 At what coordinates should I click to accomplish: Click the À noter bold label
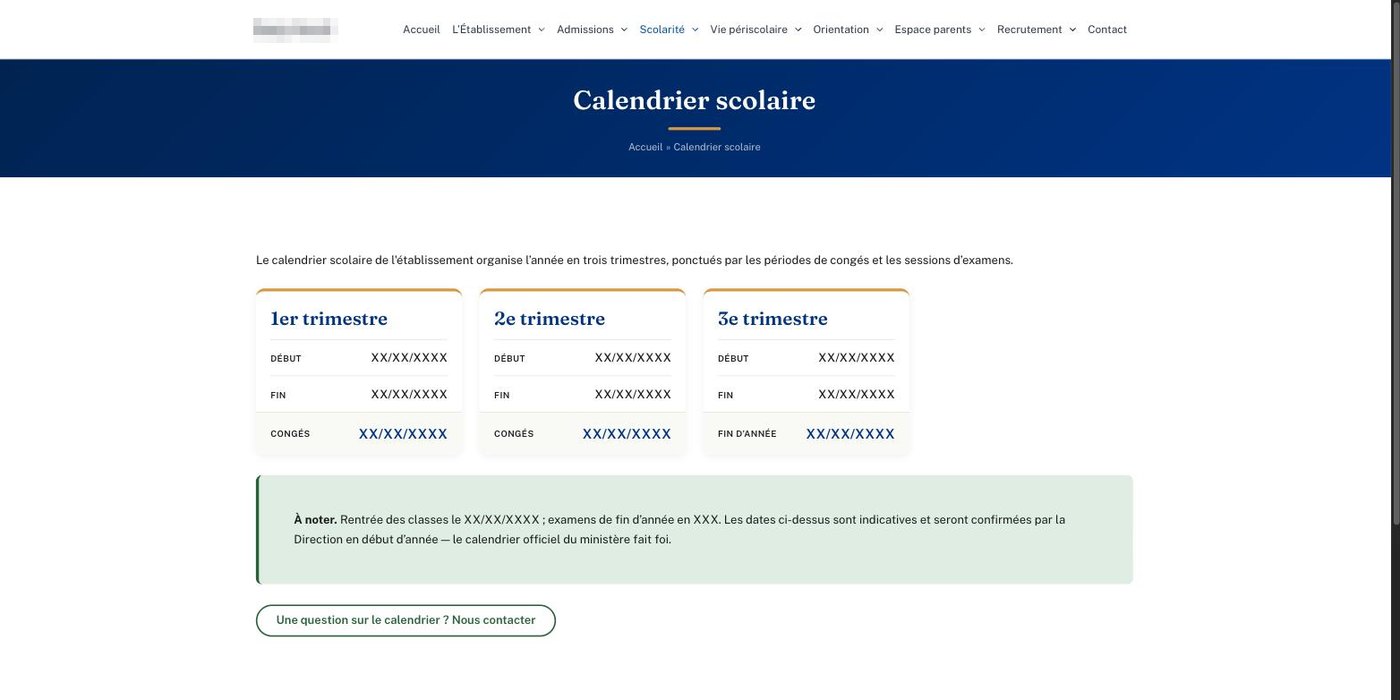click(x=315, y=520)
